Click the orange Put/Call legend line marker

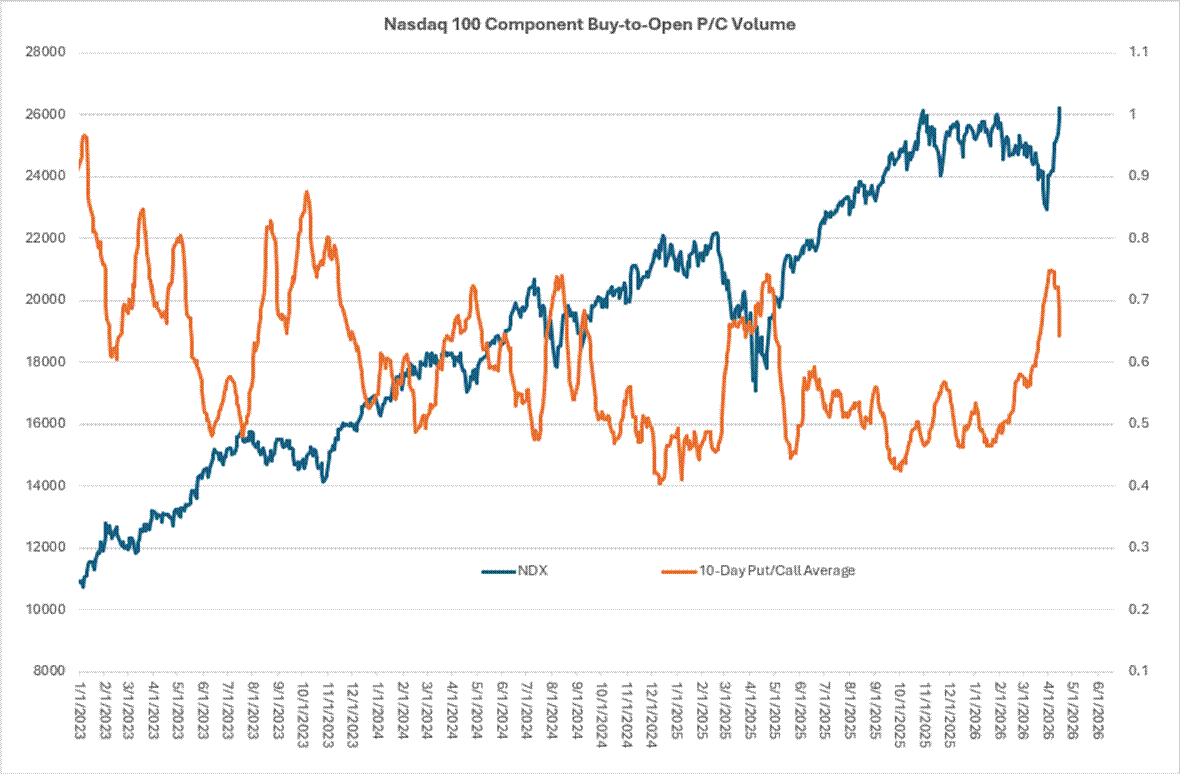pos(679,572)
